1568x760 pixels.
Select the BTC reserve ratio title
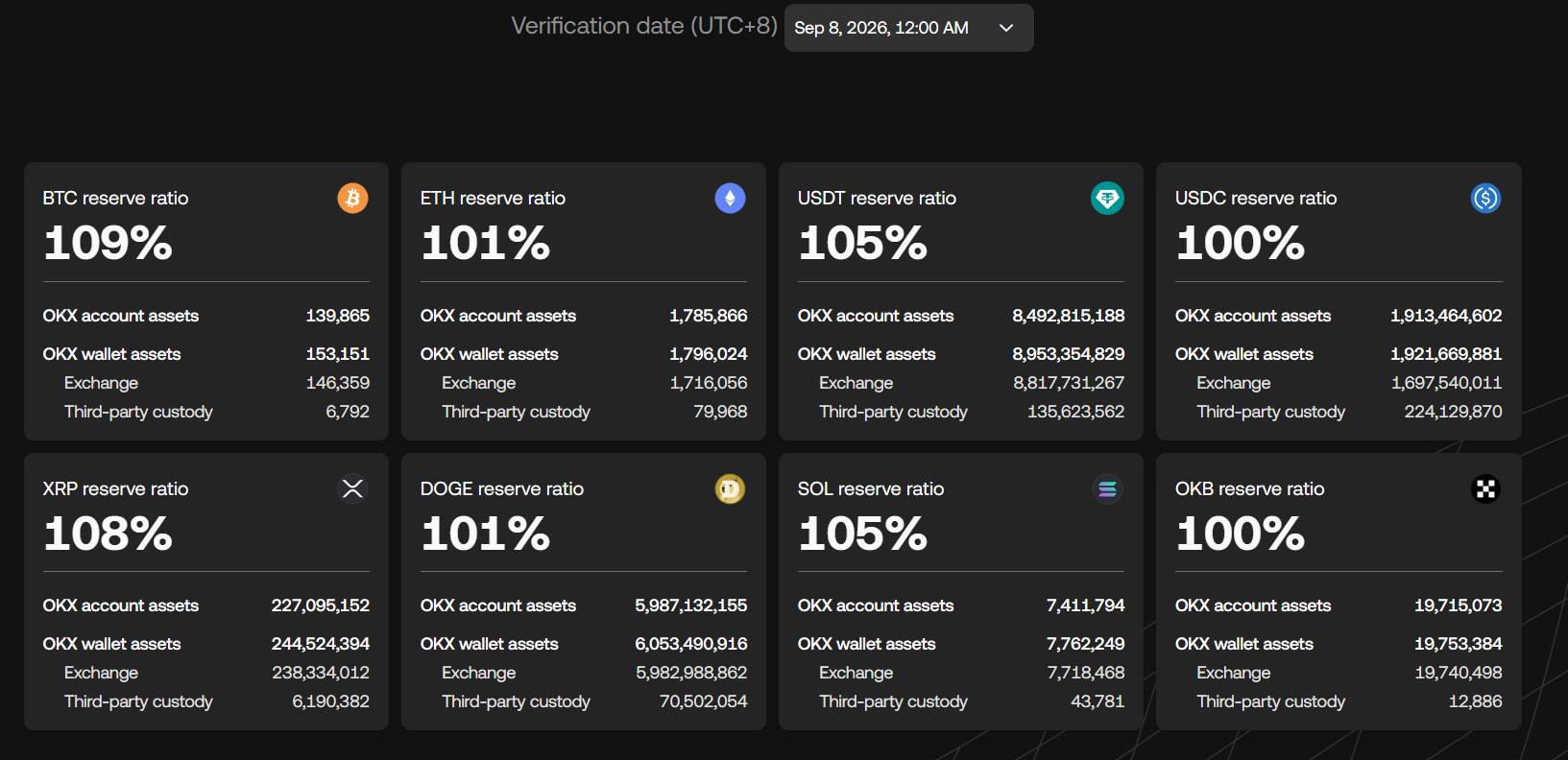tap(115, 198)
